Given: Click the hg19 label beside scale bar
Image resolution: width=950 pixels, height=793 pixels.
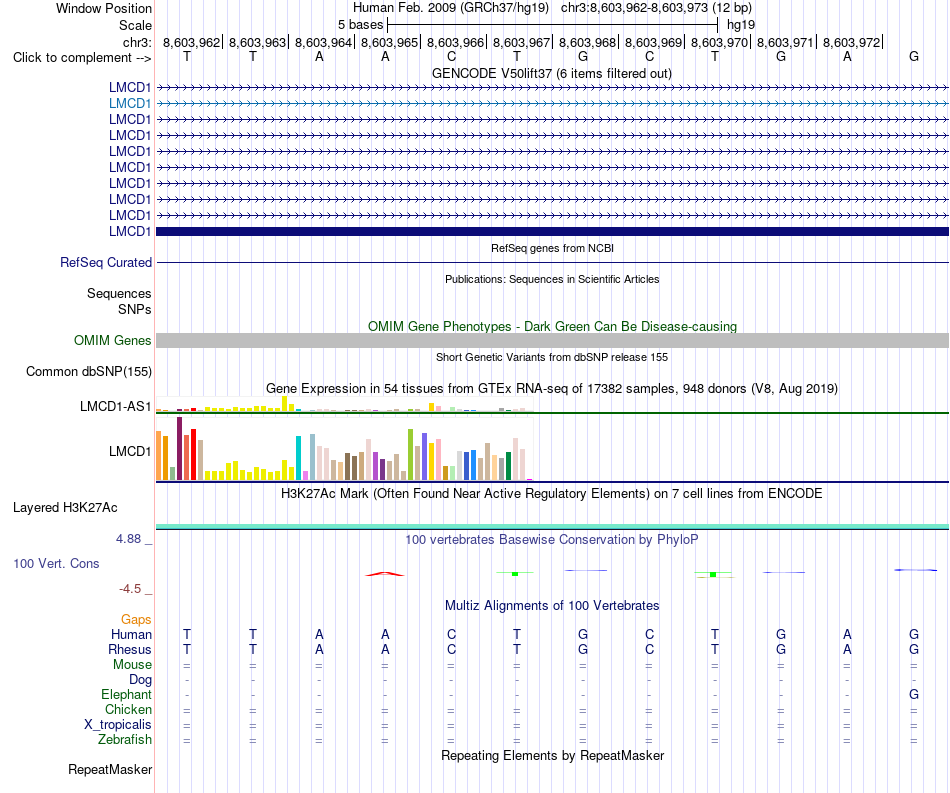Looking at the screenshot, I should pos(740,25).
